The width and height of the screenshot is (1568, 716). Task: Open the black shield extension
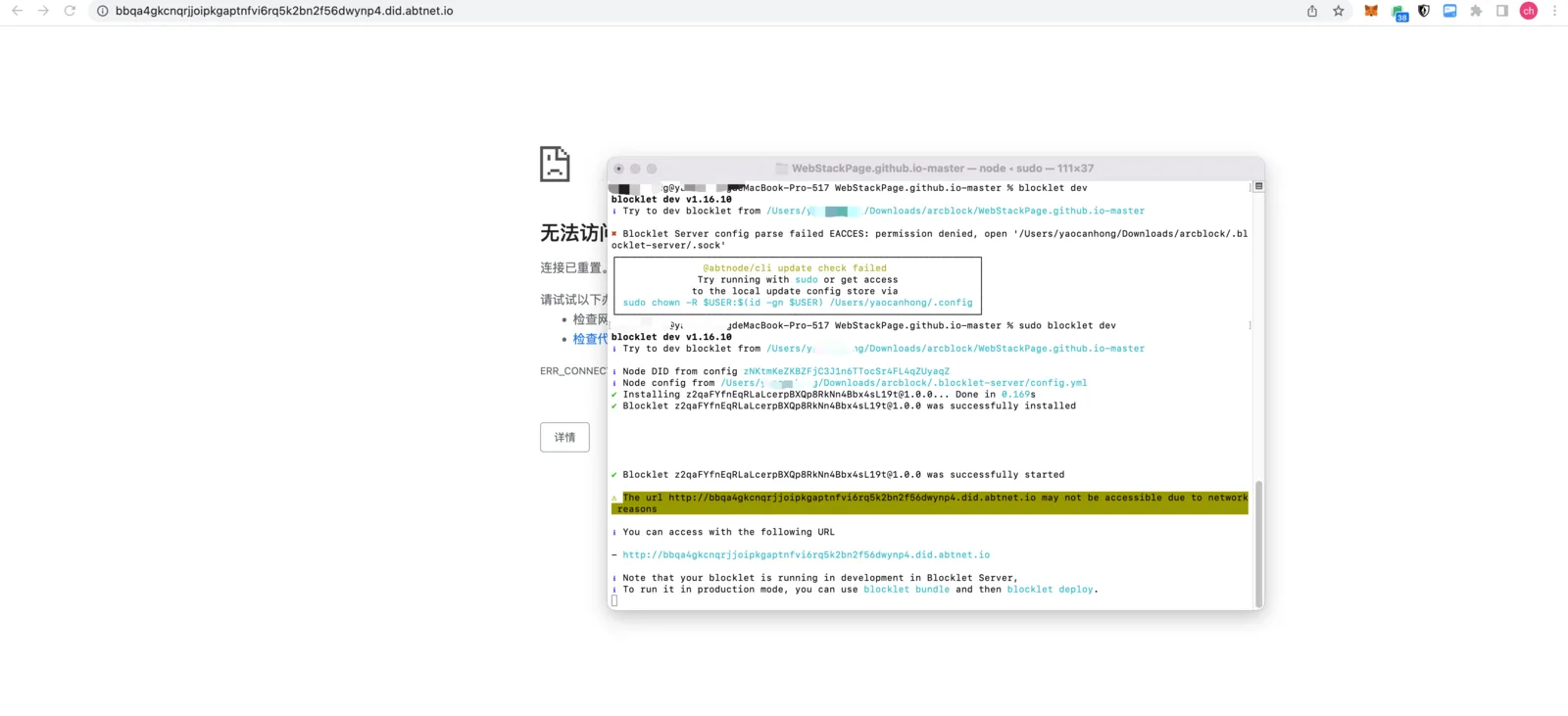pos(1424,11)
